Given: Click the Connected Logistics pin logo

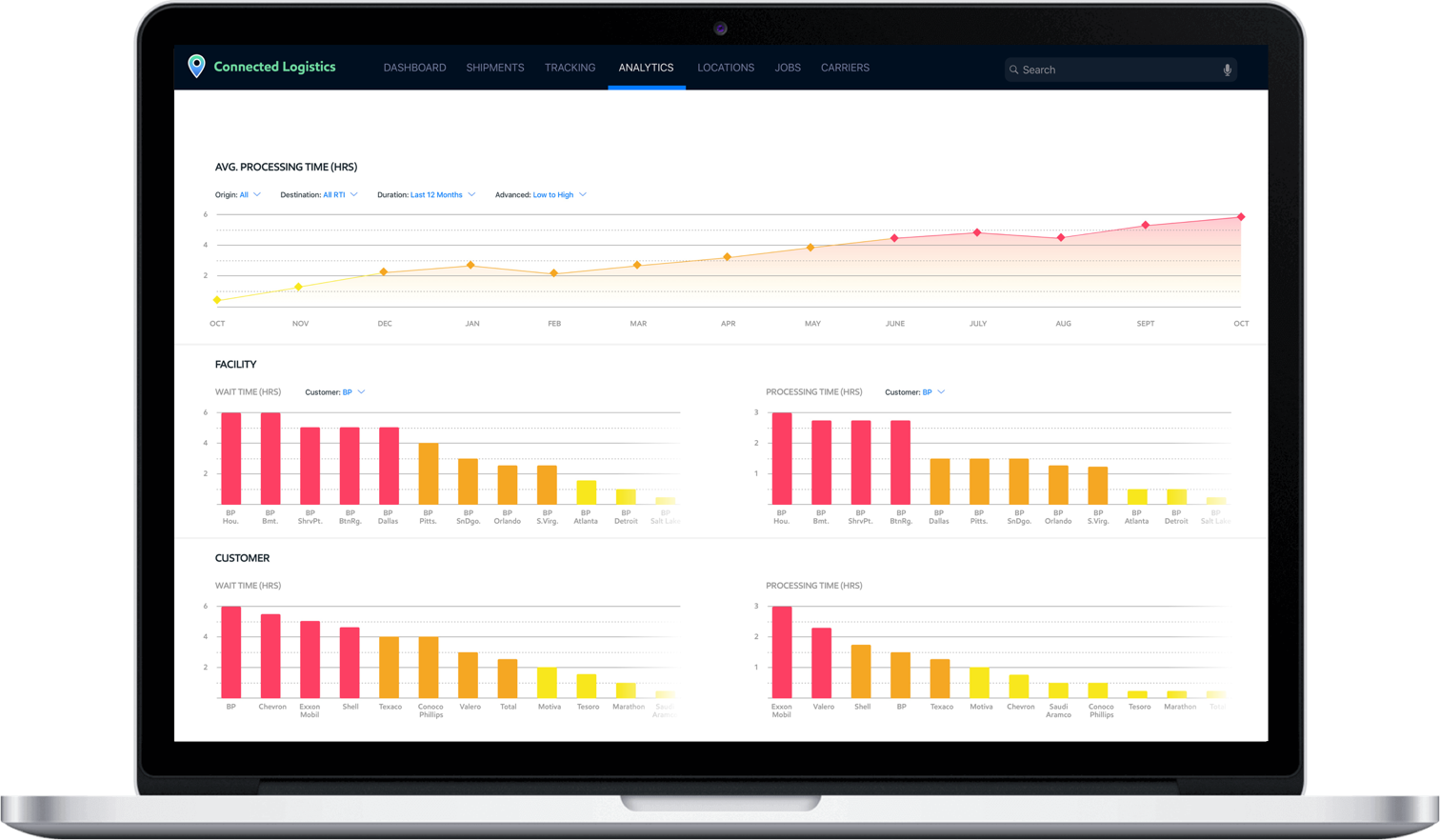Looking at the screenshot, I should point(196,66).
